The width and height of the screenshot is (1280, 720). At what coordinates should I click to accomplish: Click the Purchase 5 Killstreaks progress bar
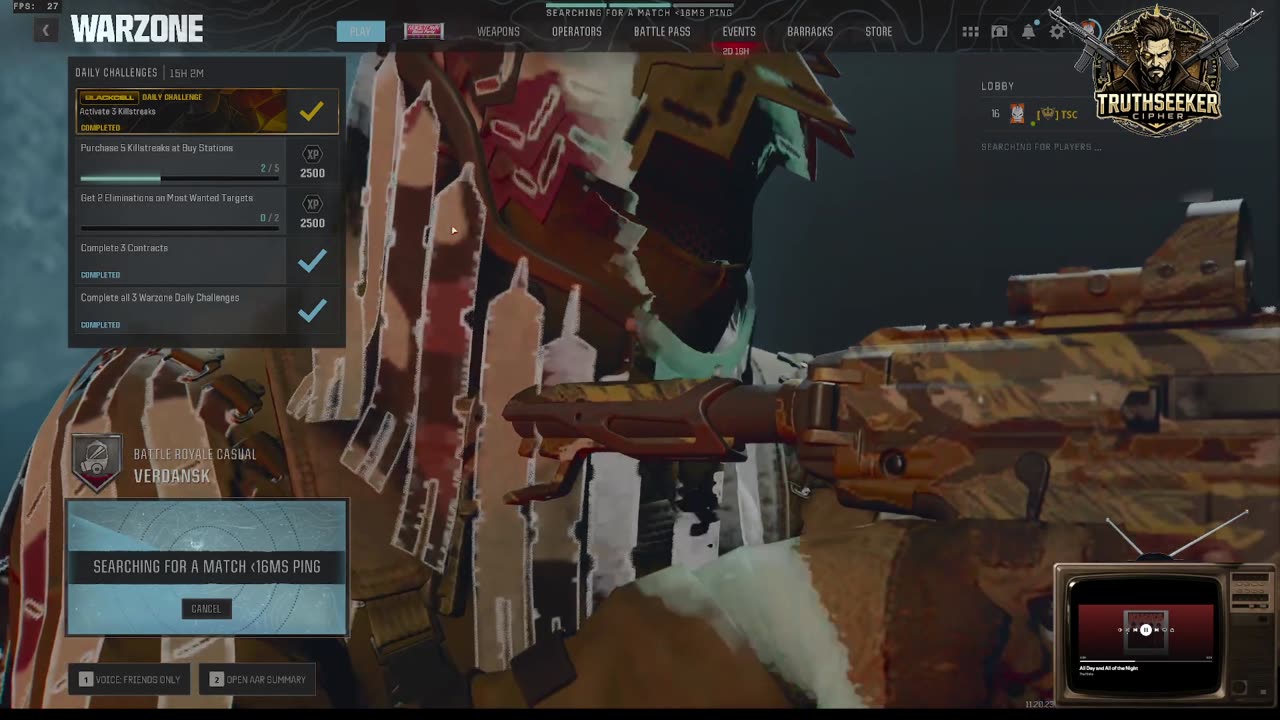pos(180,179)
